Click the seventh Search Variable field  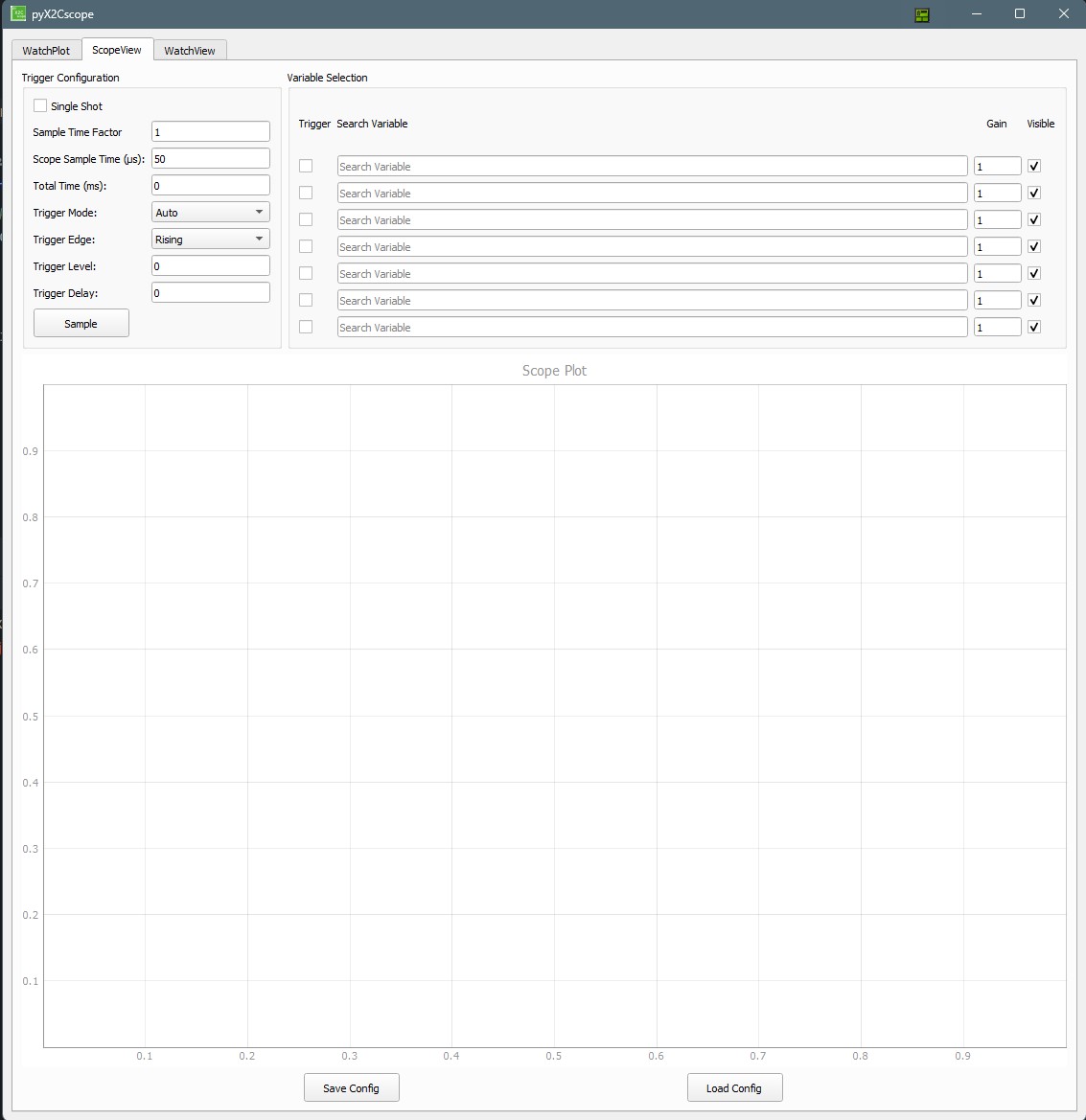[653, 327]
